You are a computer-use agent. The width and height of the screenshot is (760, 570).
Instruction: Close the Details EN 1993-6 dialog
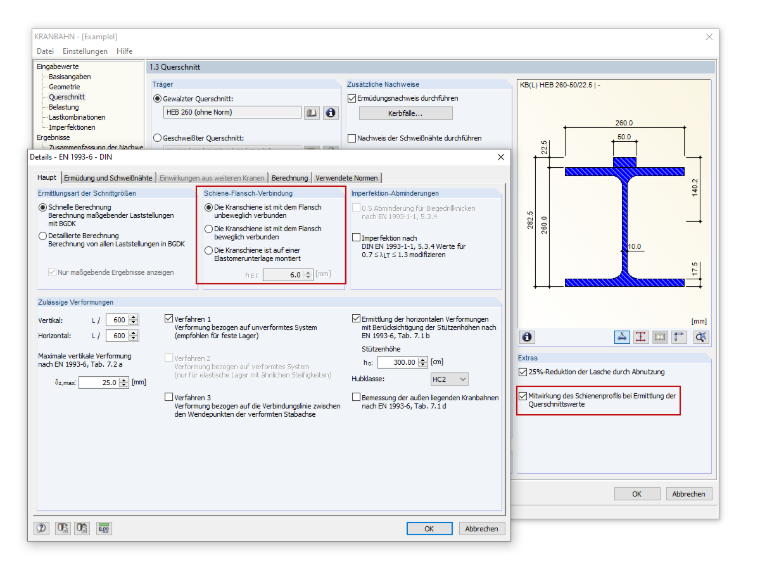tap(501, 157)
